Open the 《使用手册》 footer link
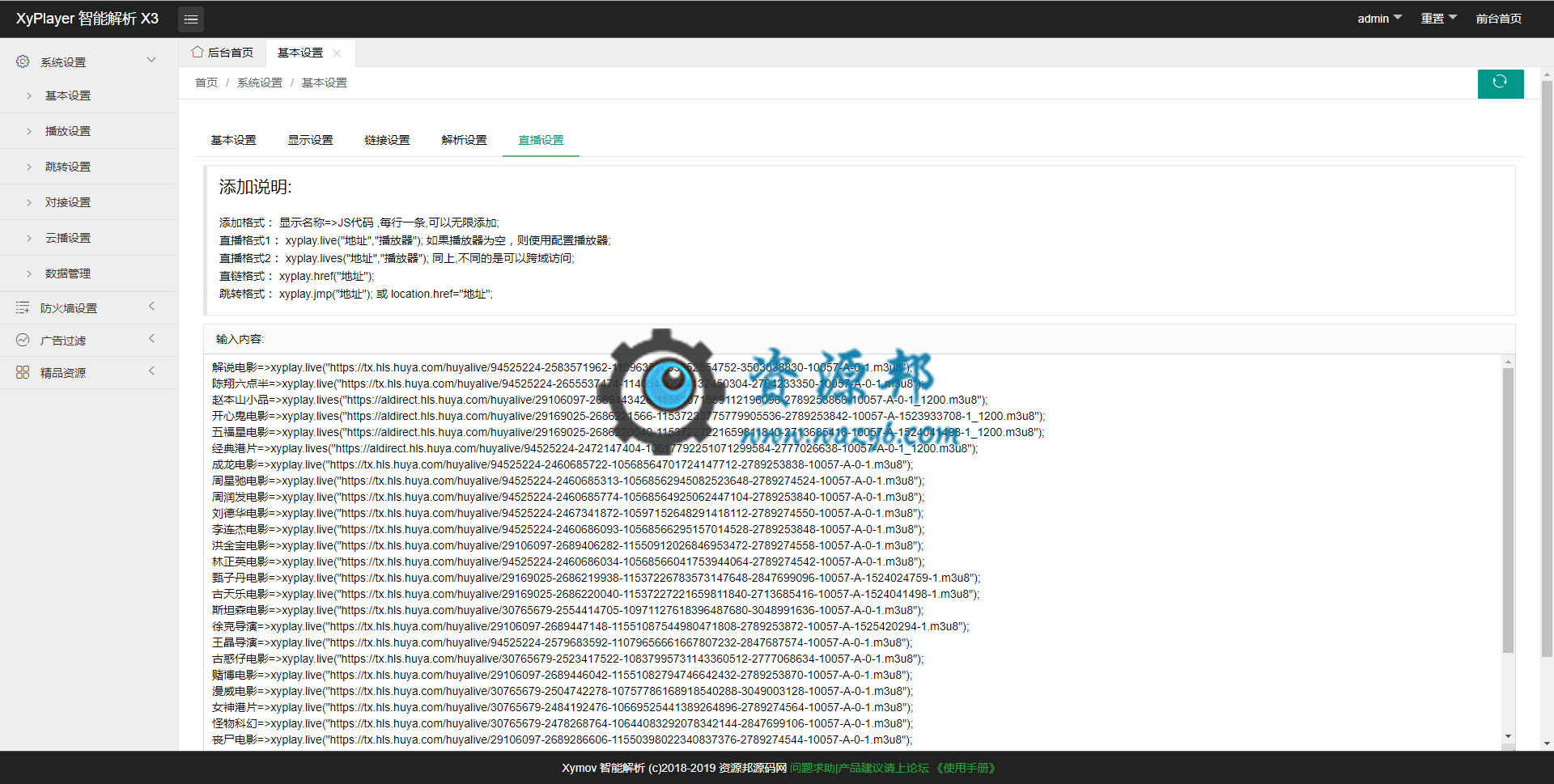The height and width of the screenshot is (784, 1554). (x=965, y=768)
